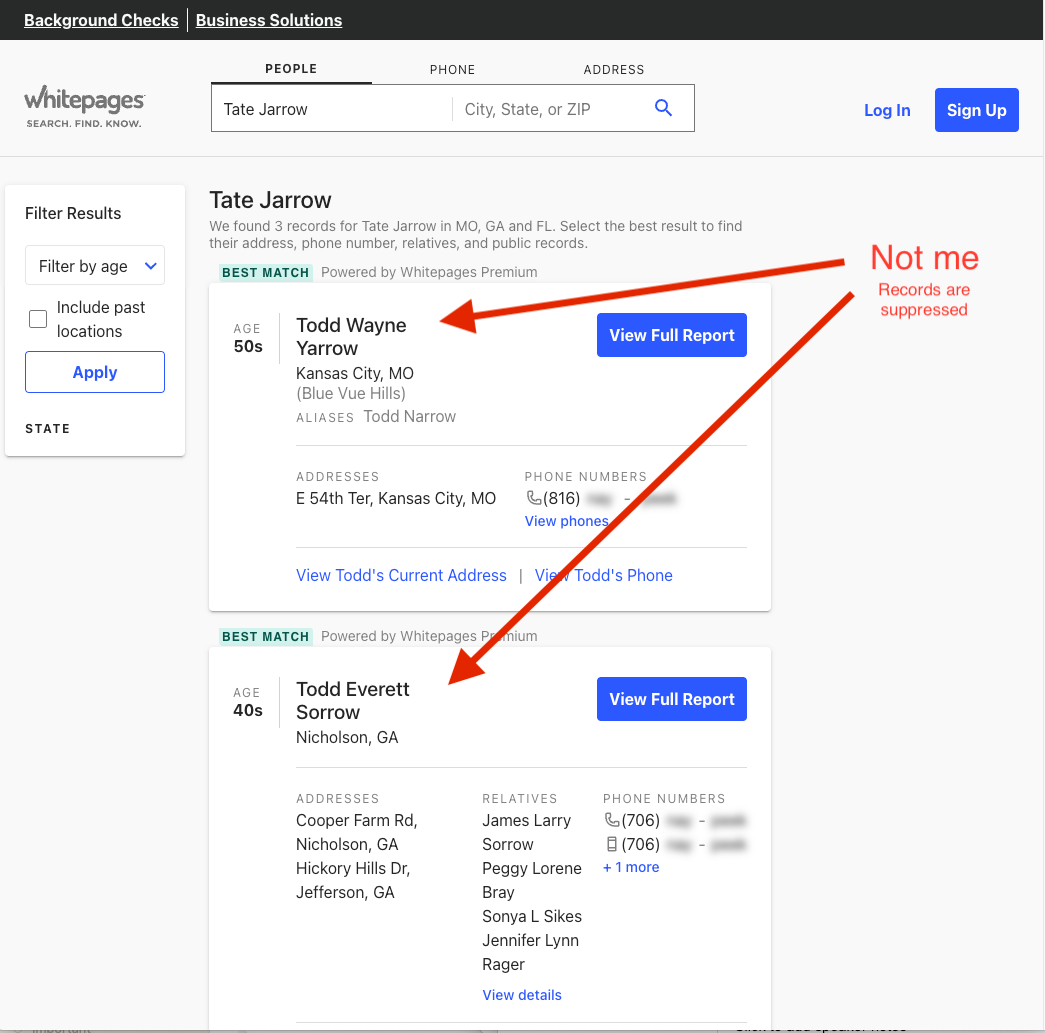
Task: Click Kansas City, MO location text
Action: point(355,373)
